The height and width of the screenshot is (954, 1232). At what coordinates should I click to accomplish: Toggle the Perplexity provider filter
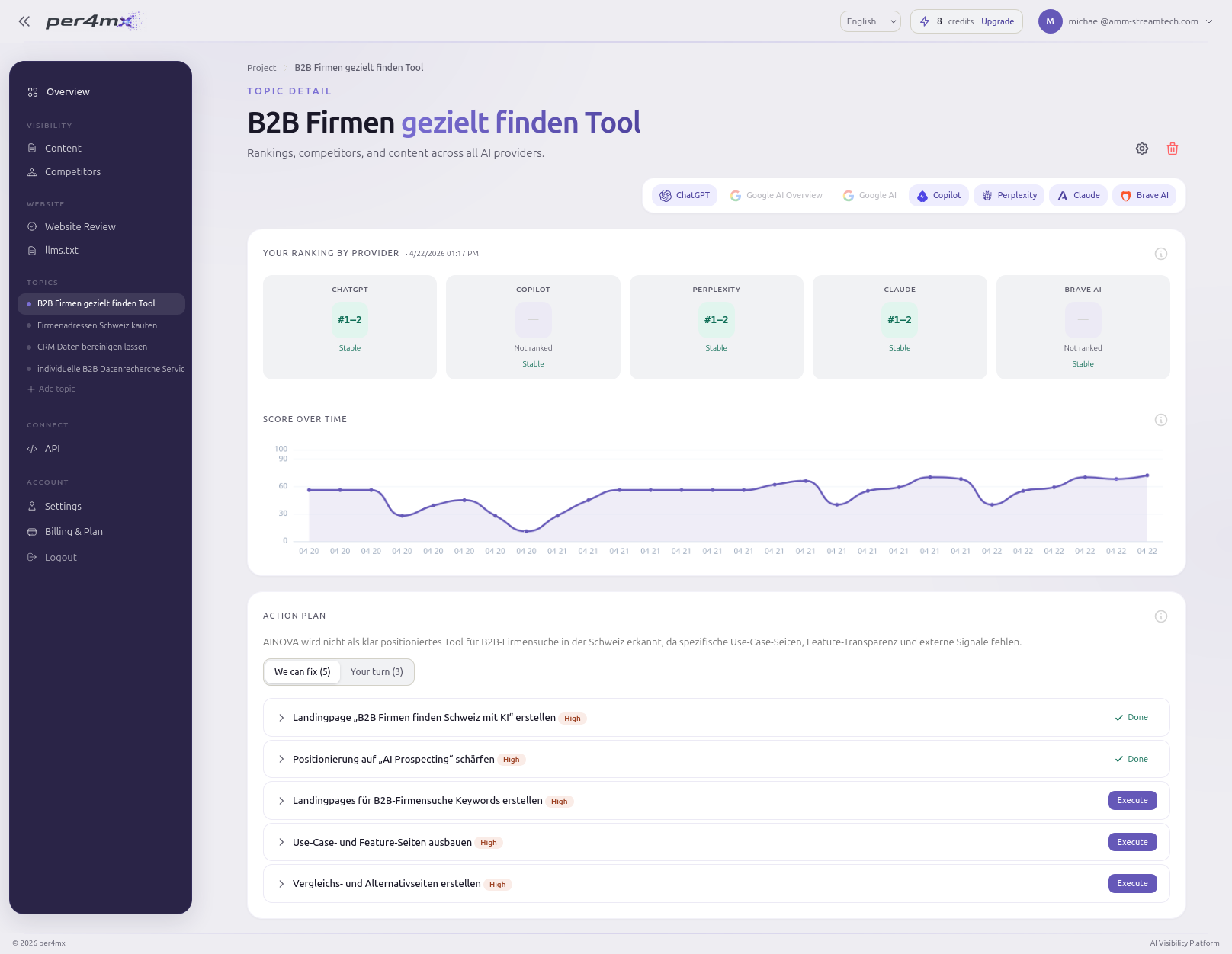click(1009, 196)
